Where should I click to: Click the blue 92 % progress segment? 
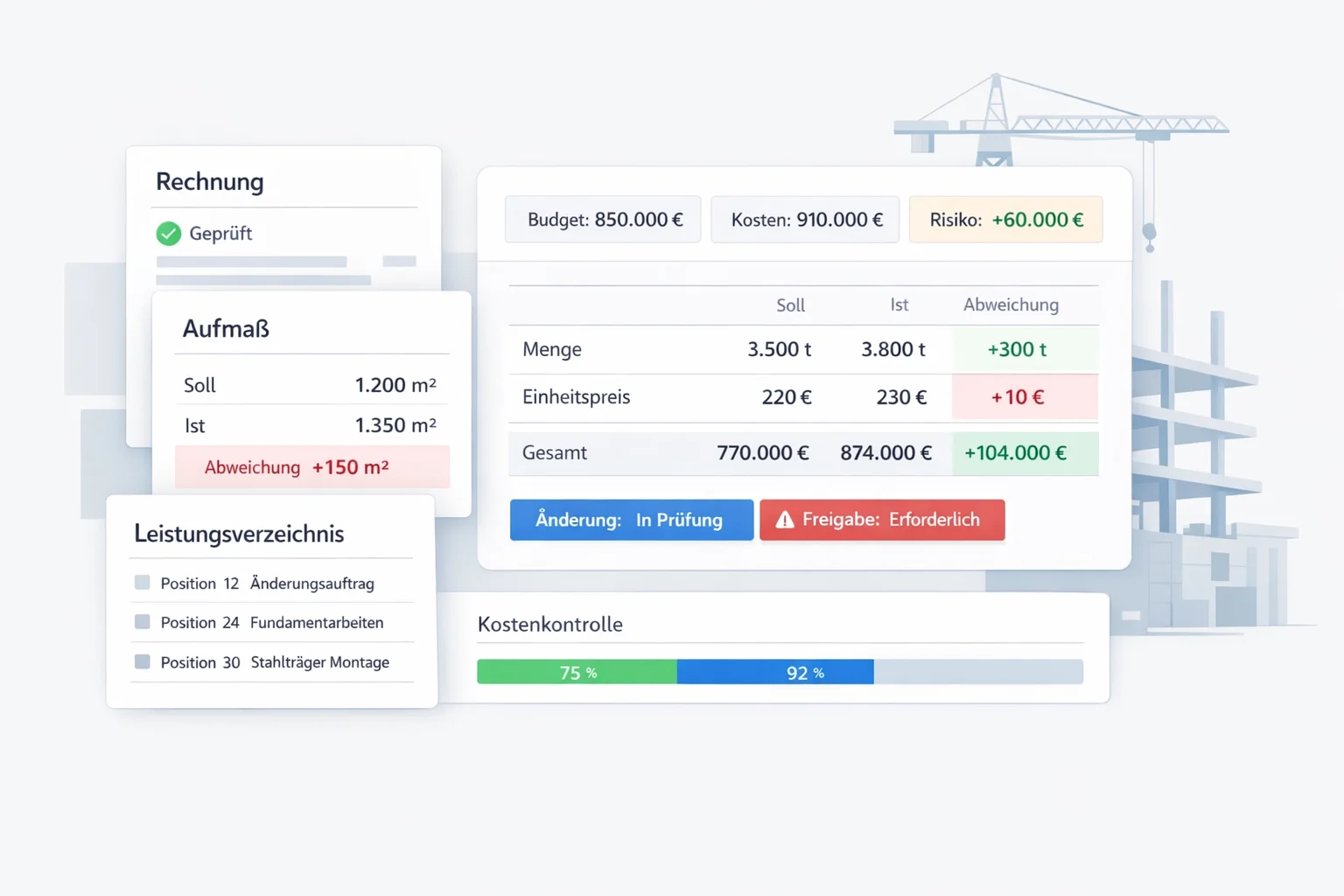[775, 672]
